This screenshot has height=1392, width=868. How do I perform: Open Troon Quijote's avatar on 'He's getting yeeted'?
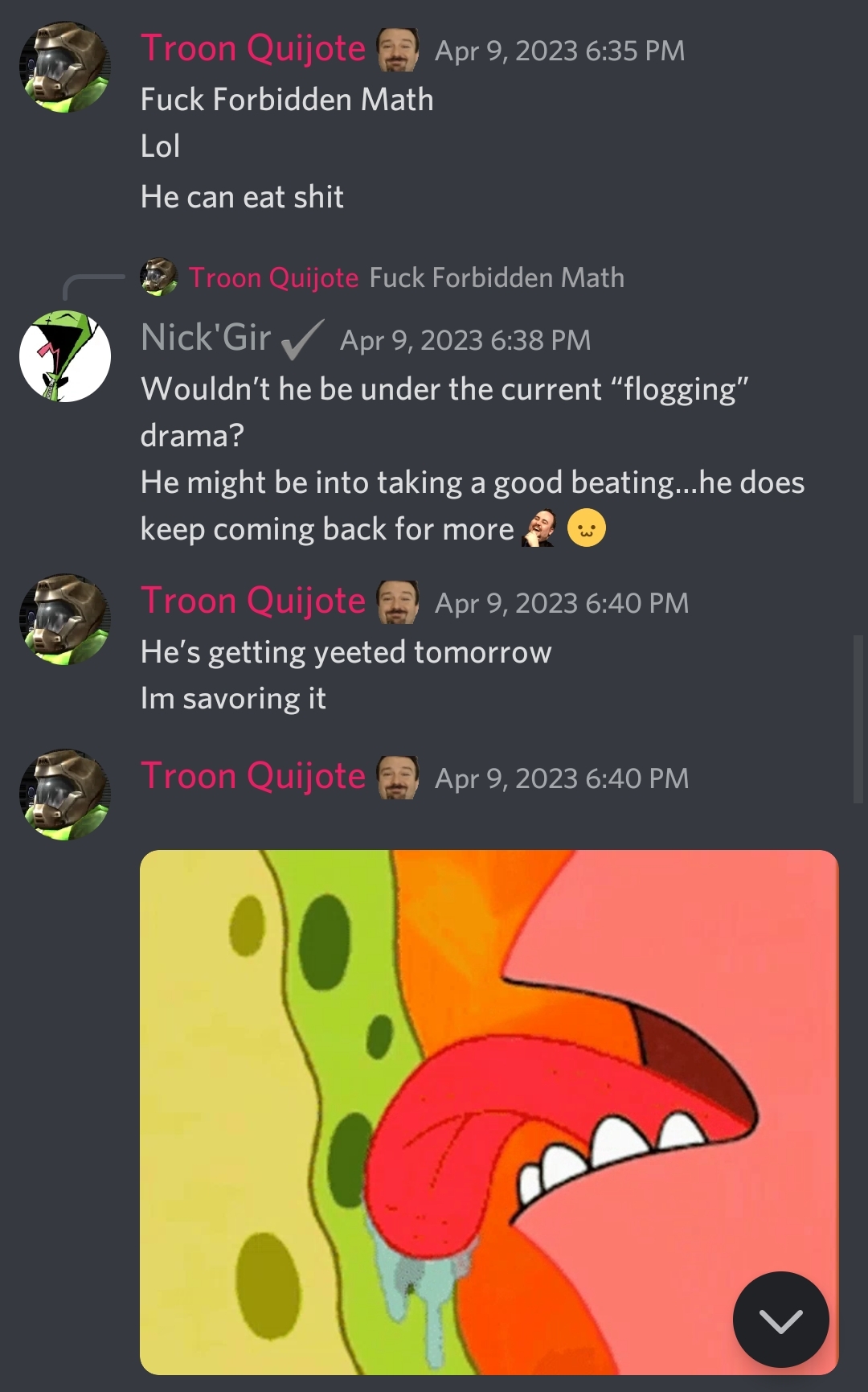[x=65, y=619]
